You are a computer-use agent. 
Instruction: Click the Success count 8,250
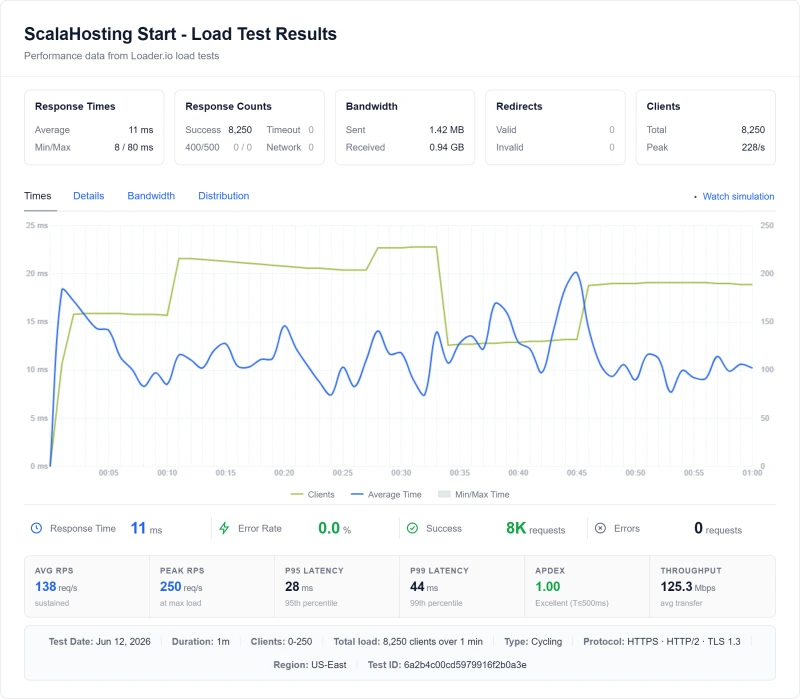point(240,130)
